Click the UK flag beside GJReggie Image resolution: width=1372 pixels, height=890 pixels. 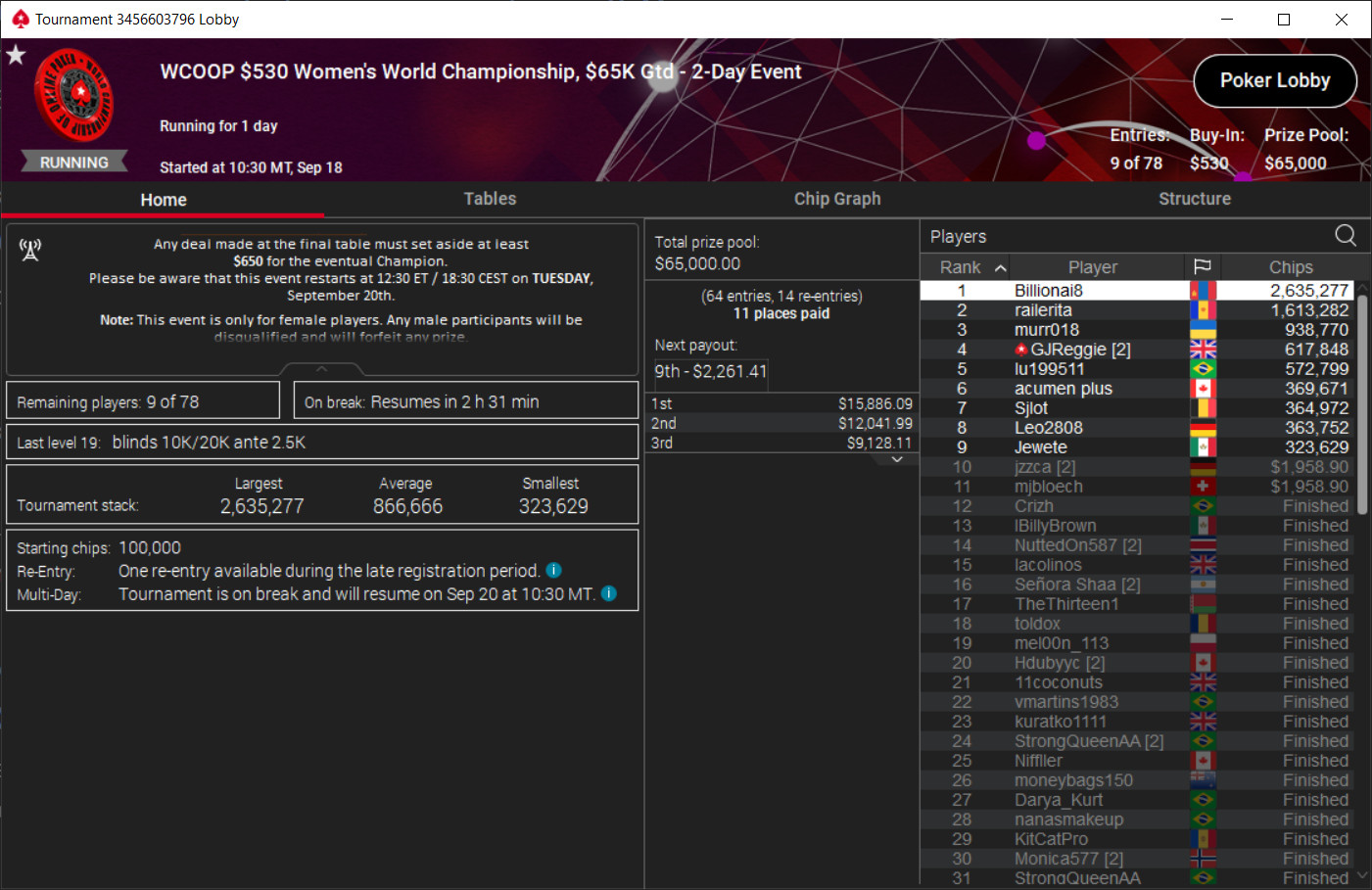pos(1204,349)
